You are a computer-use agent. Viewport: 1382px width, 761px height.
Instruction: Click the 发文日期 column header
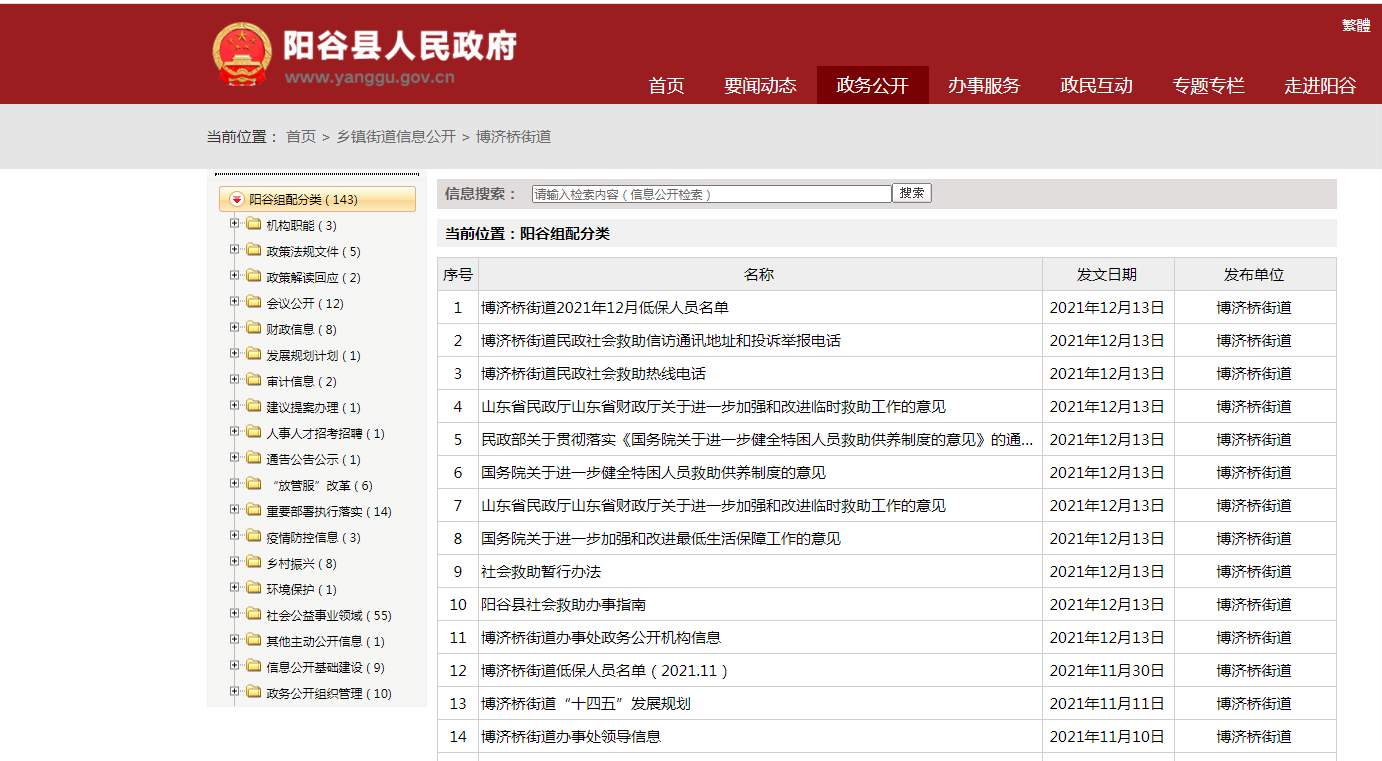(1107, 274)
